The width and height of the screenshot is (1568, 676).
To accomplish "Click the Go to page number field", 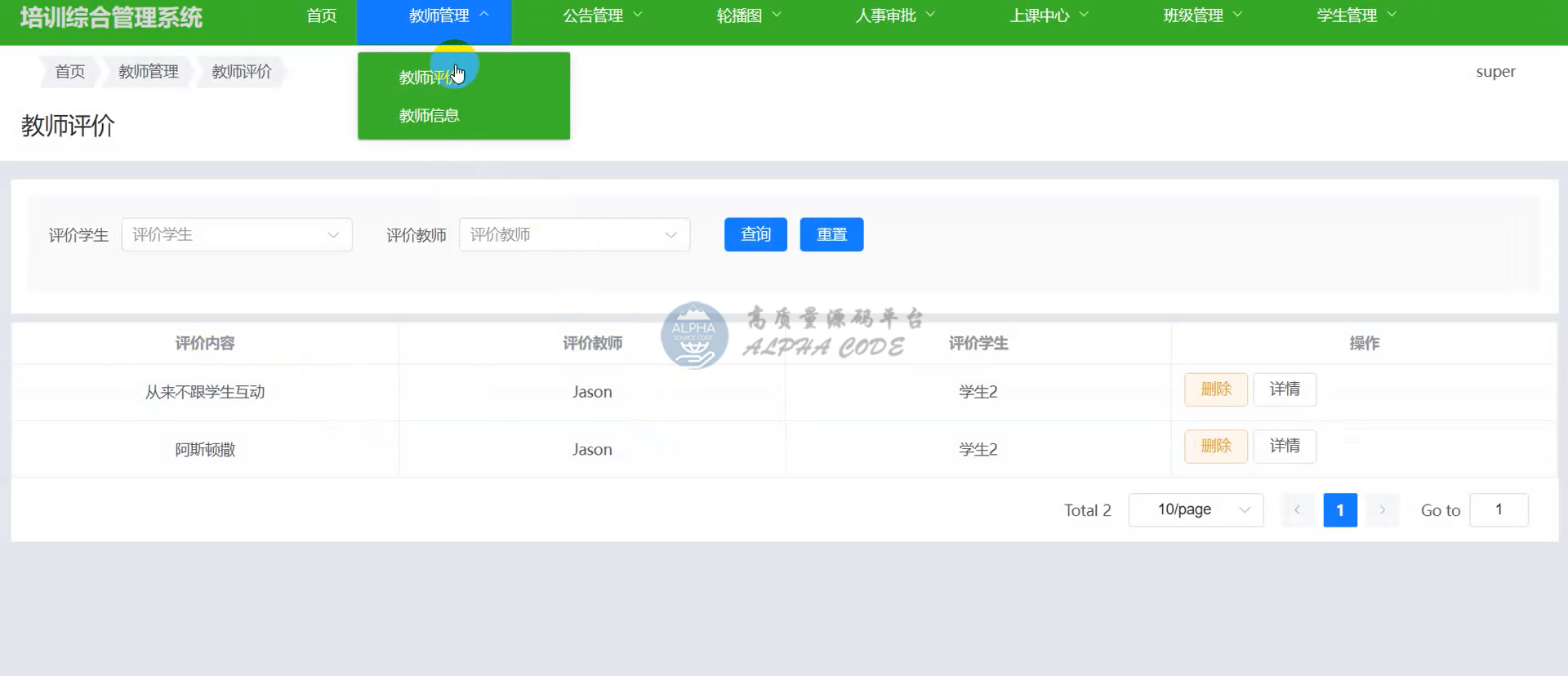I will pyautogui.click(x=1498, y=510).
